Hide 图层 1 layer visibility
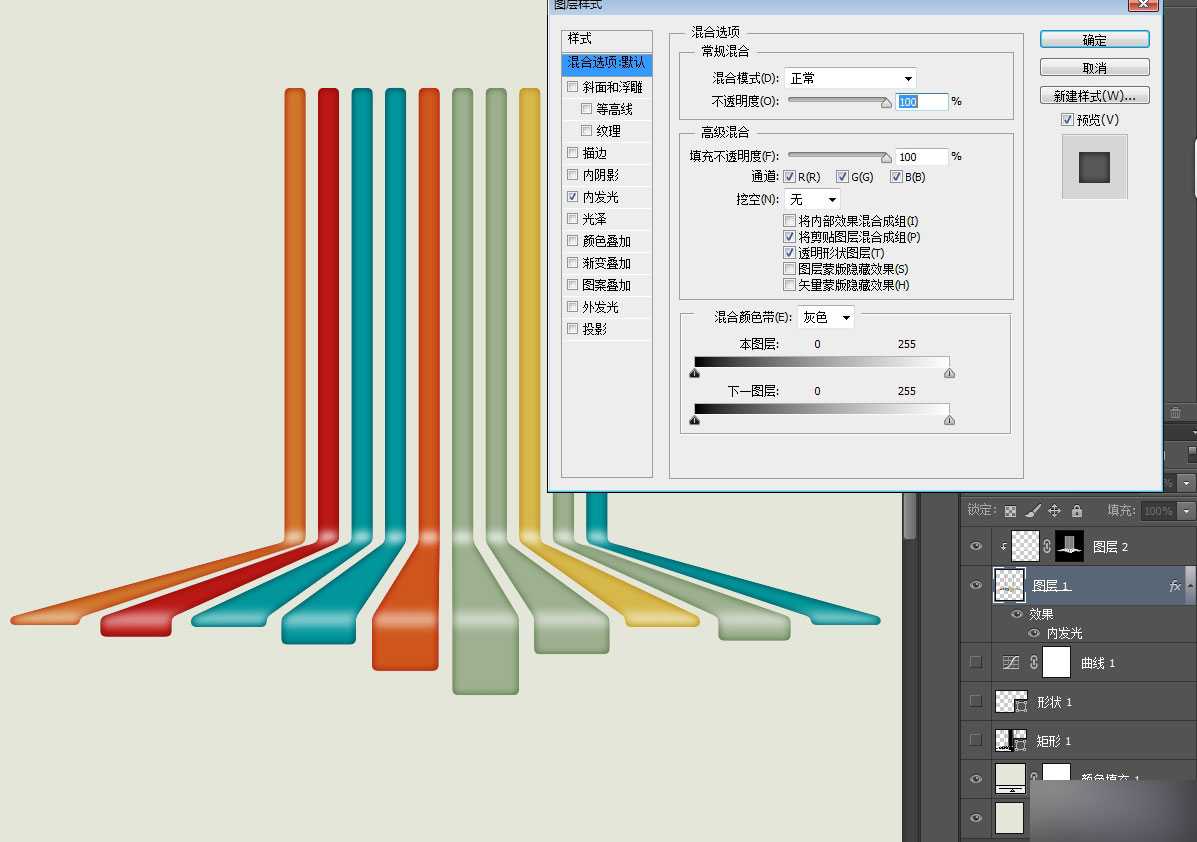Image resolution: width=1197 pixels, height=842 pixels. click(976, 586)
